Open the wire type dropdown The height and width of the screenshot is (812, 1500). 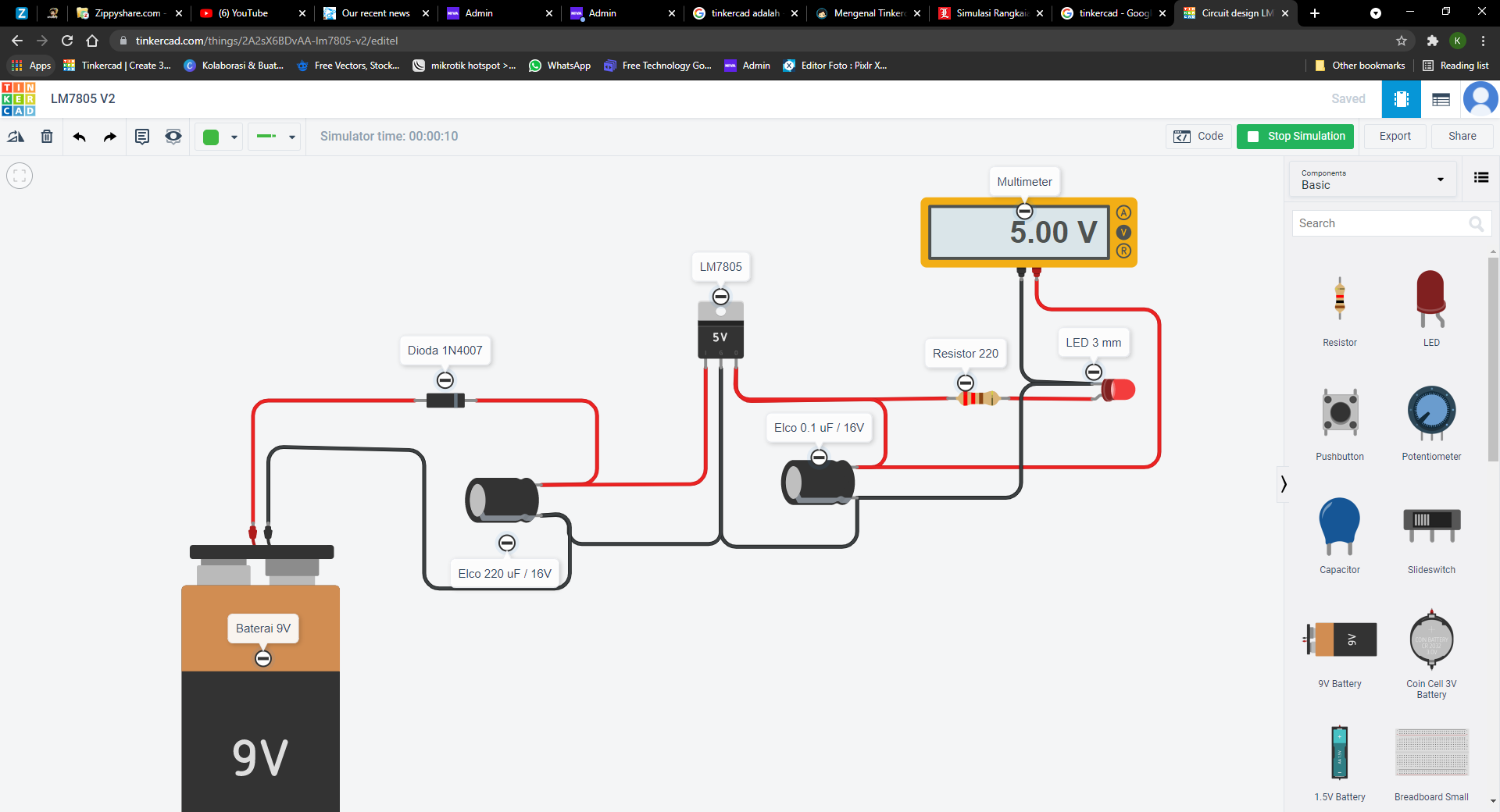tap(276, 137)
